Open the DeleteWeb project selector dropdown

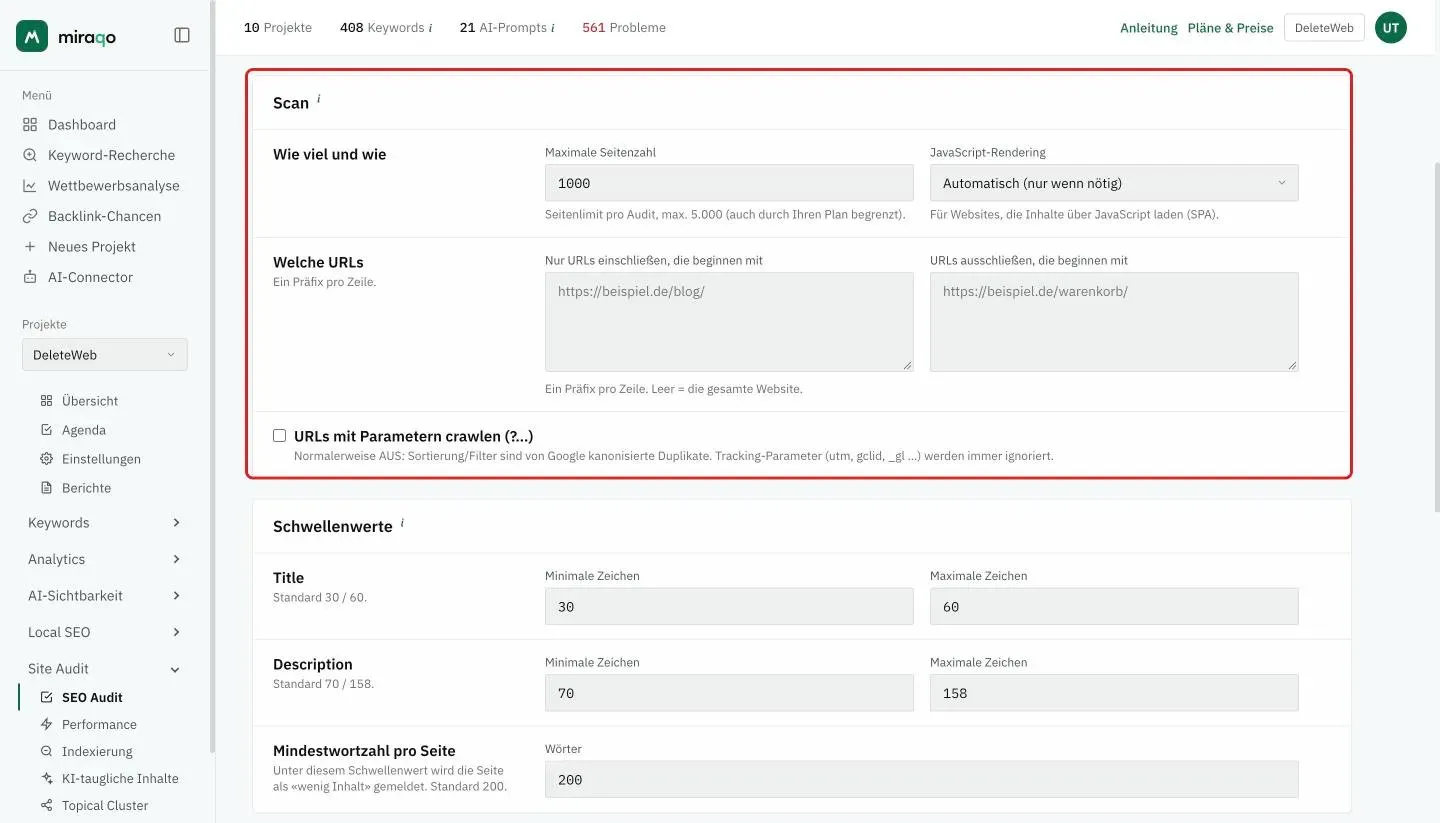(105, 355)
